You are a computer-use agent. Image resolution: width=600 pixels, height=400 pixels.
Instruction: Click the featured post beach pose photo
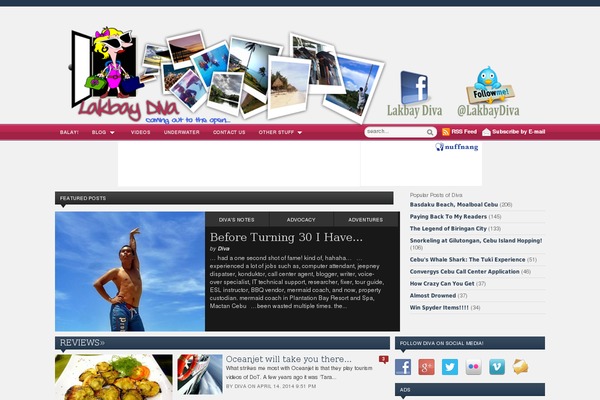tap(130, 271)
